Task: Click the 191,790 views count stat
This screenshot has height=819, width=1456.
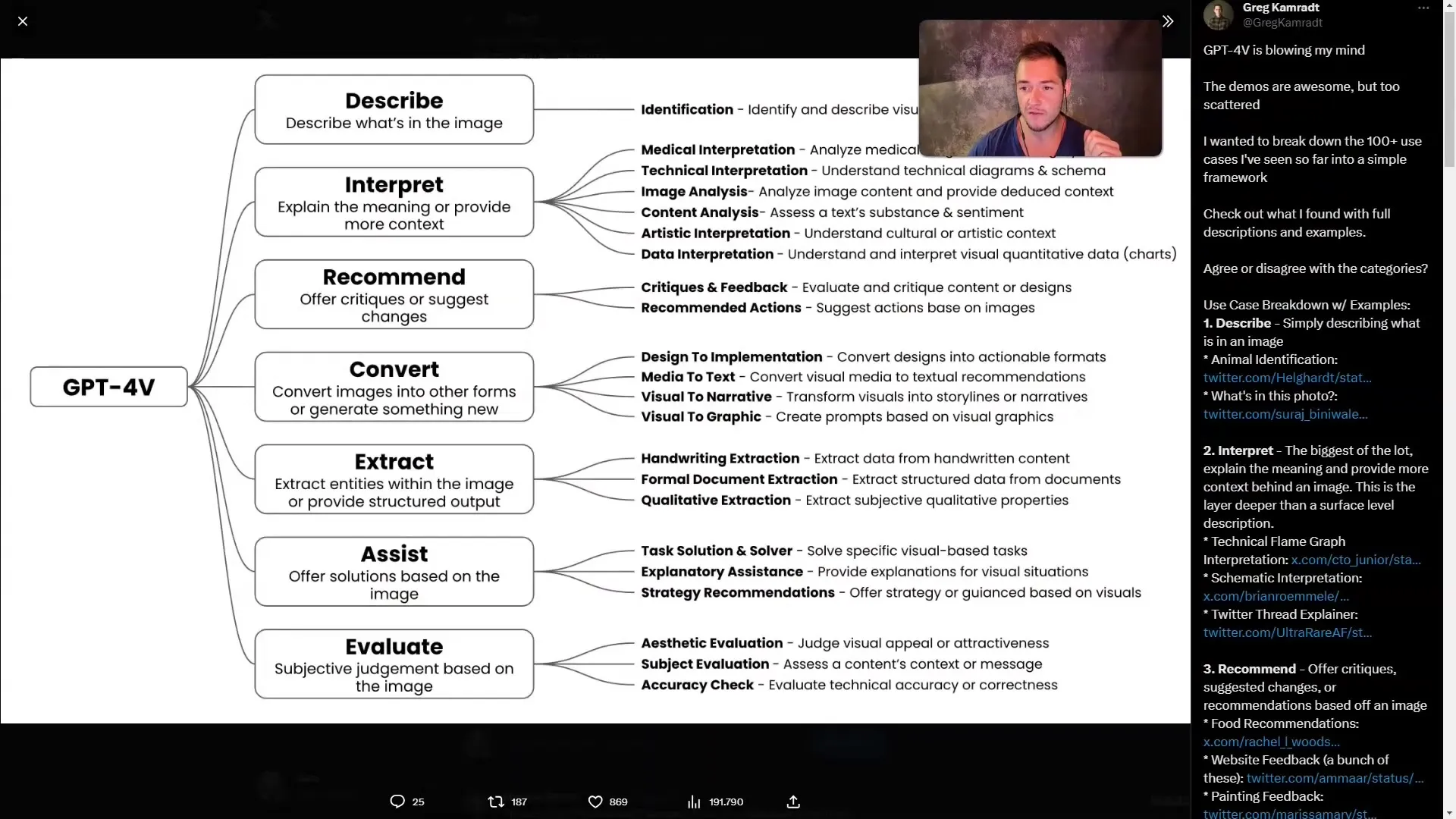Action: [x=714, y=801]
